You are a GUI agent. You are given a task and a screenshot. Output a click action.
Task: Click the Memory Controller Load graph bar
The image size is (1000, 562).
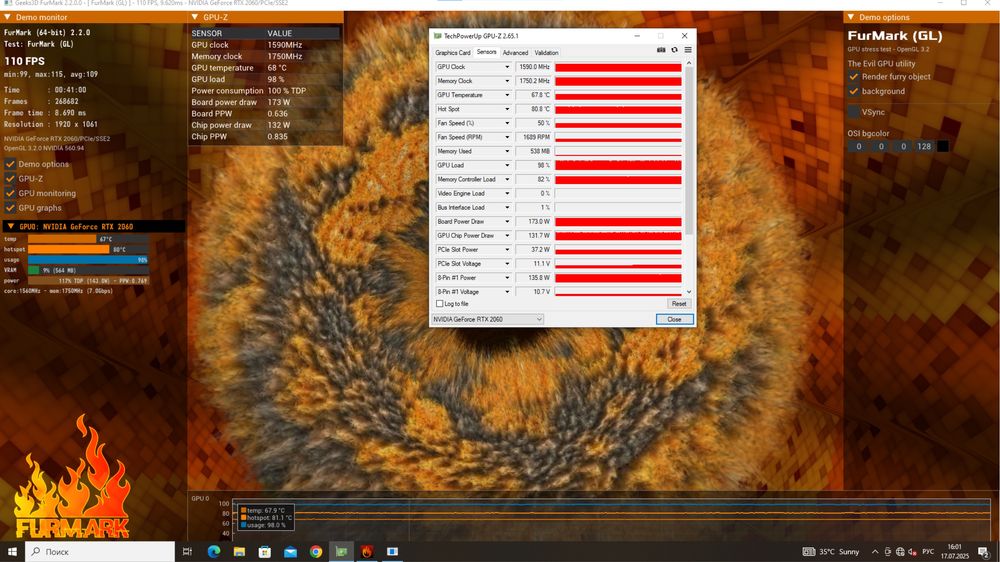(618, 180)
